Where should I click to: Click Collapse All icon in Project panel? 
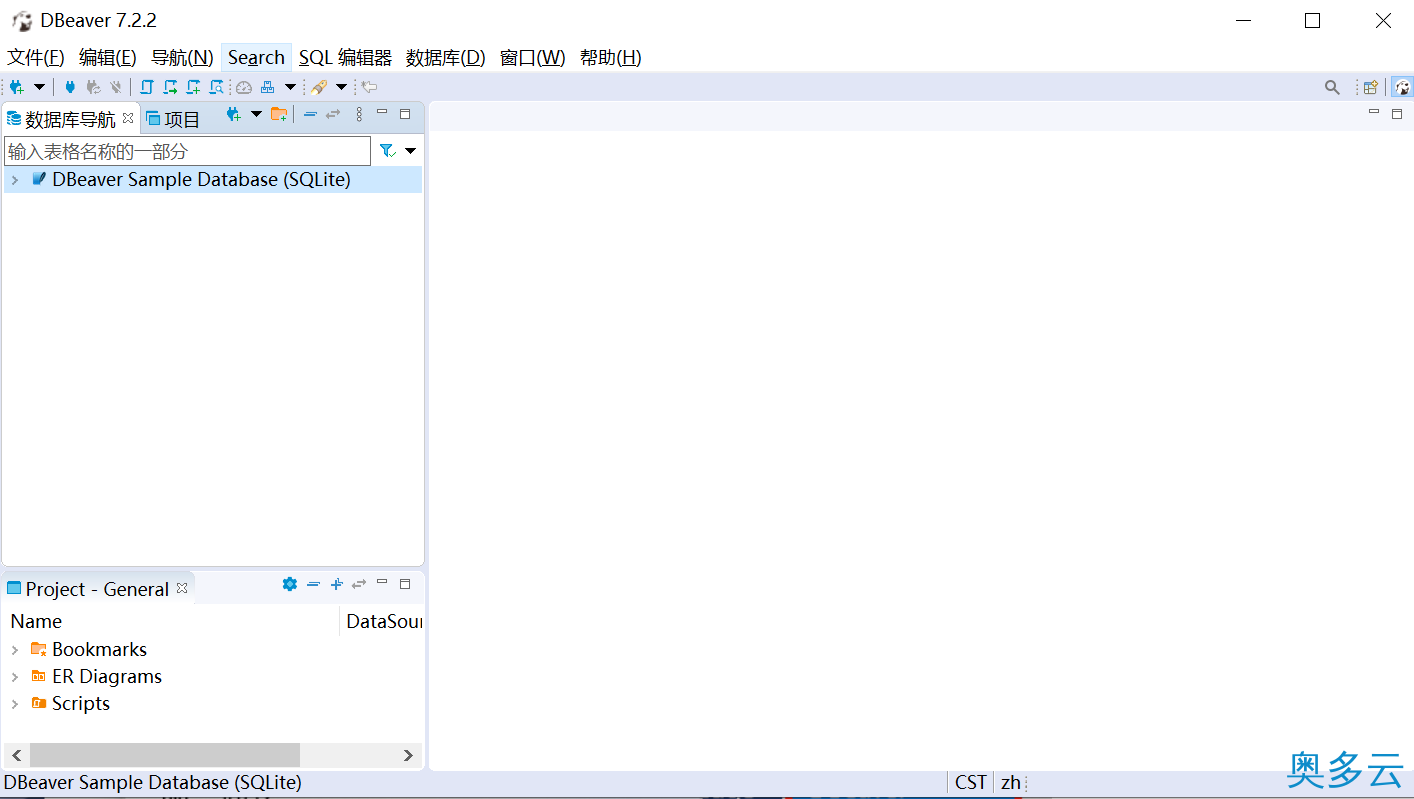click(313, 584)
